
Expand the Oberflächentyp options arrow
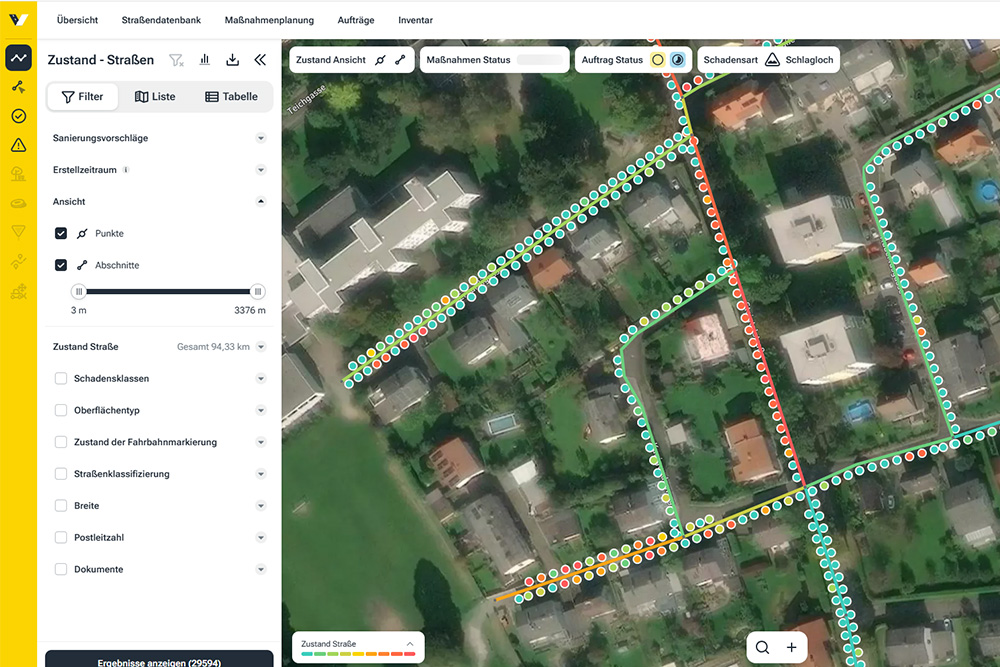coord(261,410)
